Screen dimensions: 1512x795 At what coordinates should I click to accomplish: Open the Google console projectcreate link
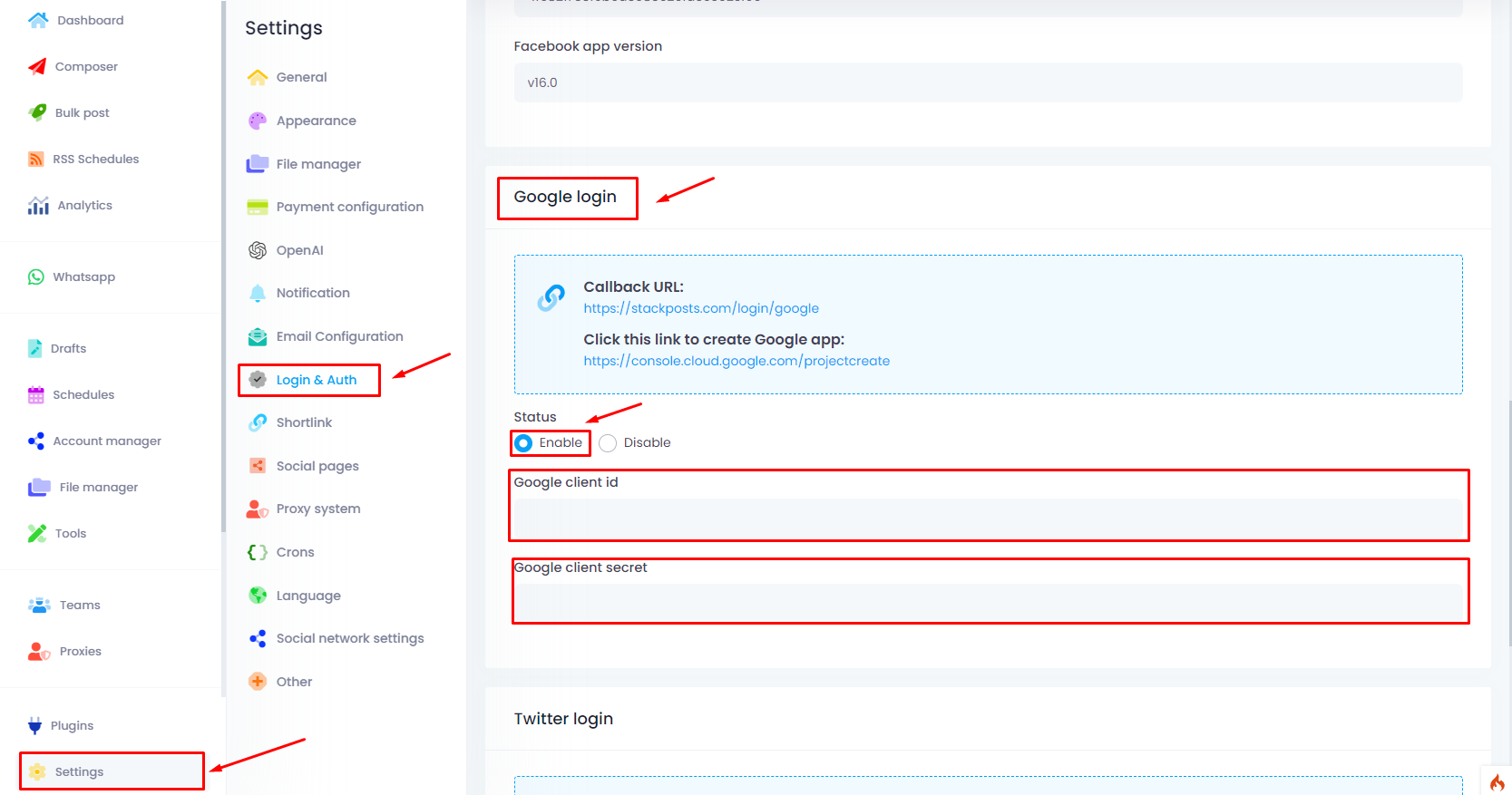click(x=736, y=361)
